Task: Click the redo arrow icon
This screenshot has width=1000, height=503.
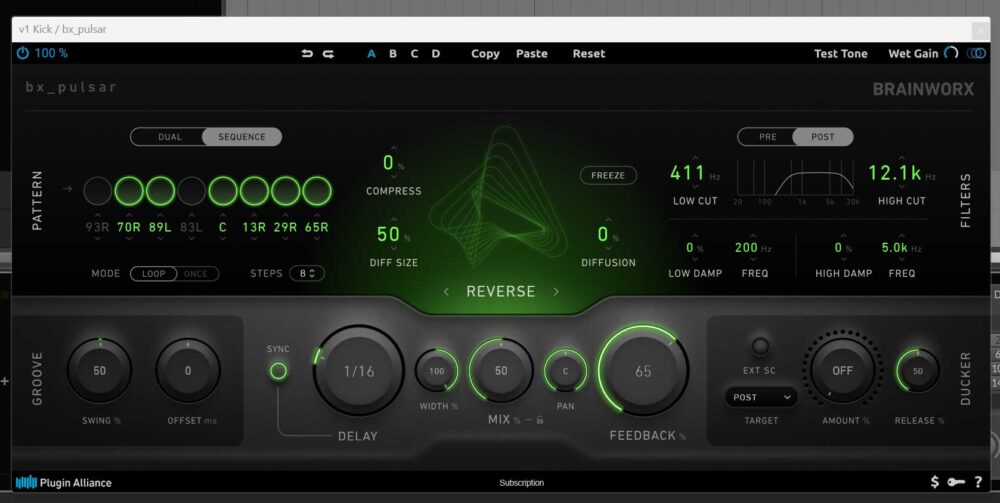Action: (x=328, y=54)
